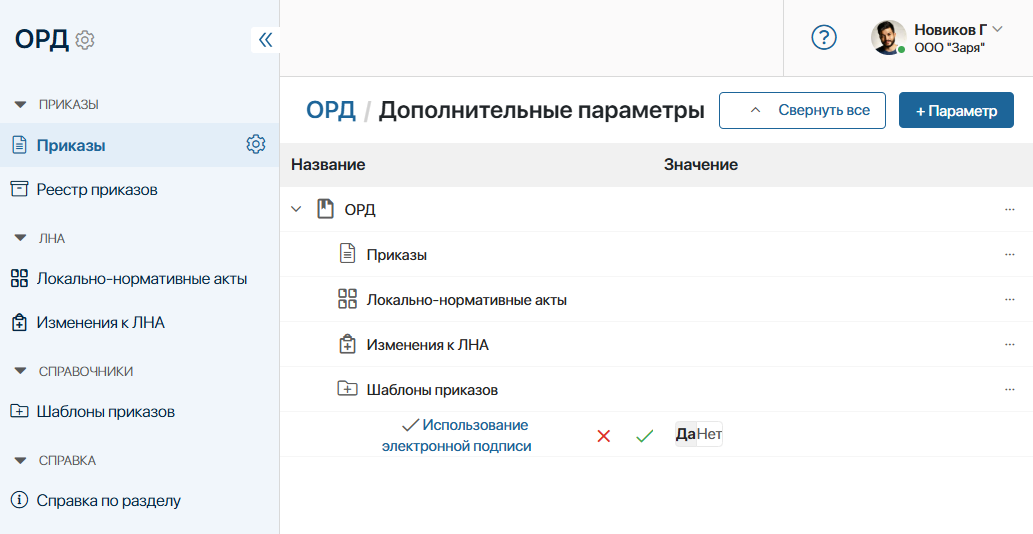This screenshot has width=1033, height=534.
Task: Open Локально-нормативные акты in the sidebar
Action: (x=141, y=279)
